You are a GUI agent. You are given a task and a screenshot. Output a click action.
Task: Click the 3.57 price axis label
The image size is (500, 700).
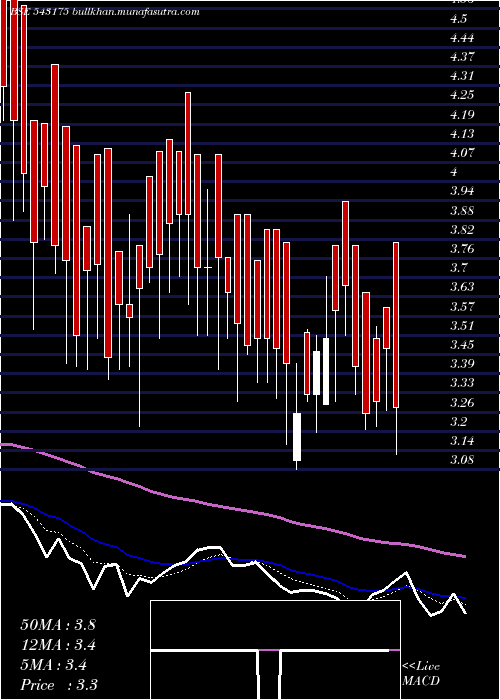coord(462,307)
